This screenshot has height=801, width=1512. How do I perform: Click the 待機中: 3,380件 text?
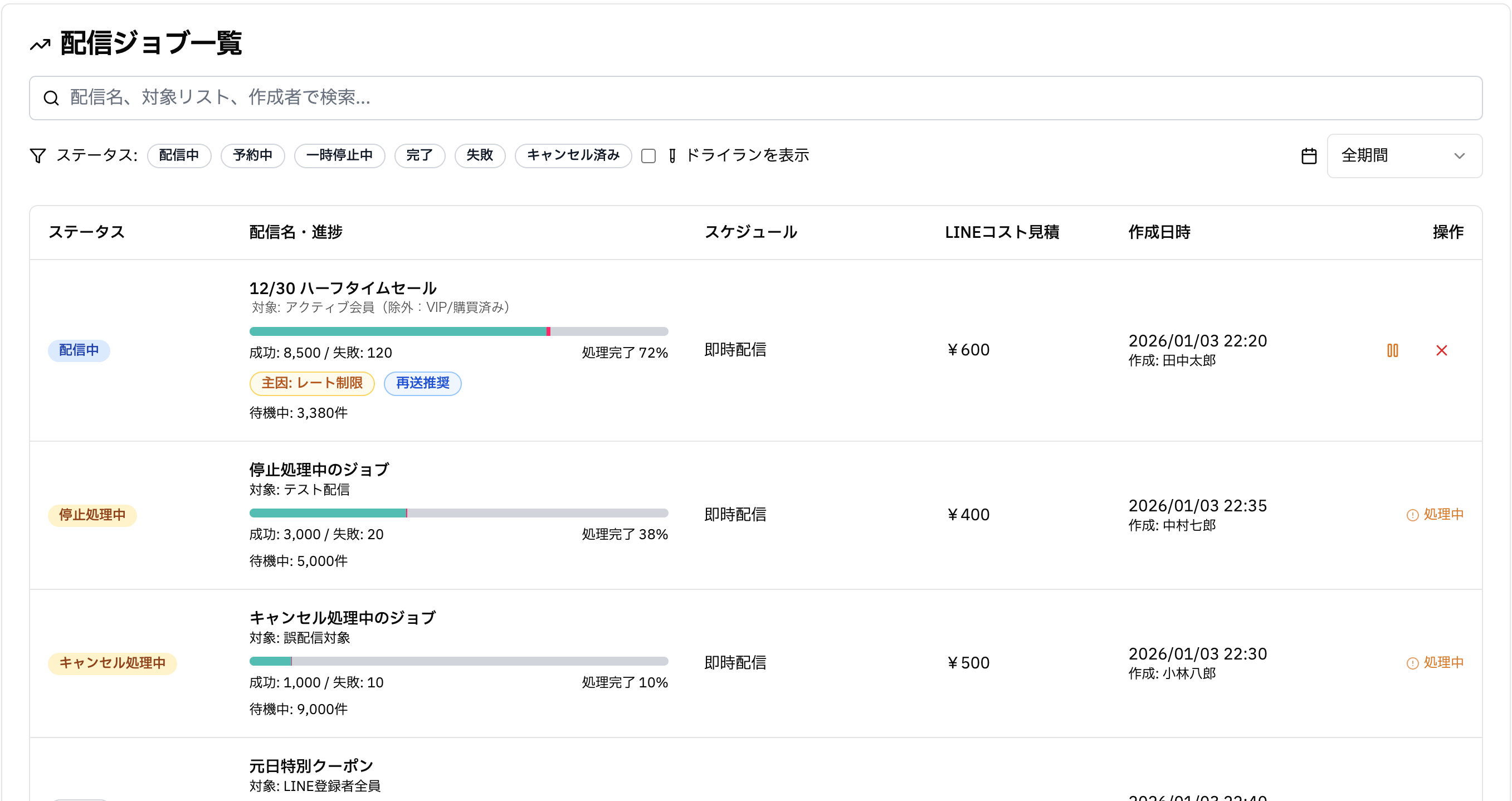[x=298, y=413]
